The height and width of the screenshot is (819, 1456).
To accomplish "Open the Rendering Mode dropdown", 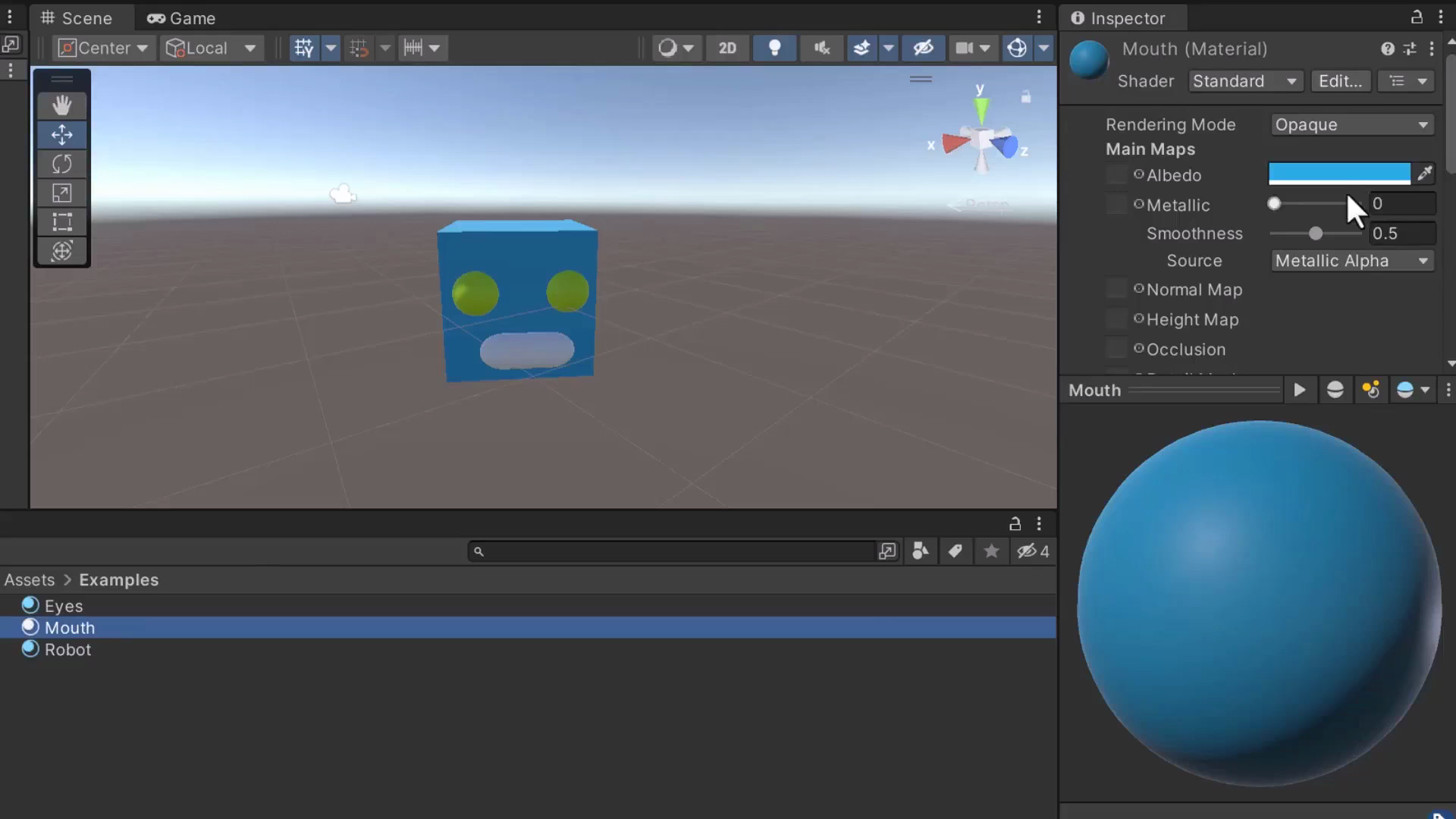I will pyautogui.click(x=1352, y=124).
